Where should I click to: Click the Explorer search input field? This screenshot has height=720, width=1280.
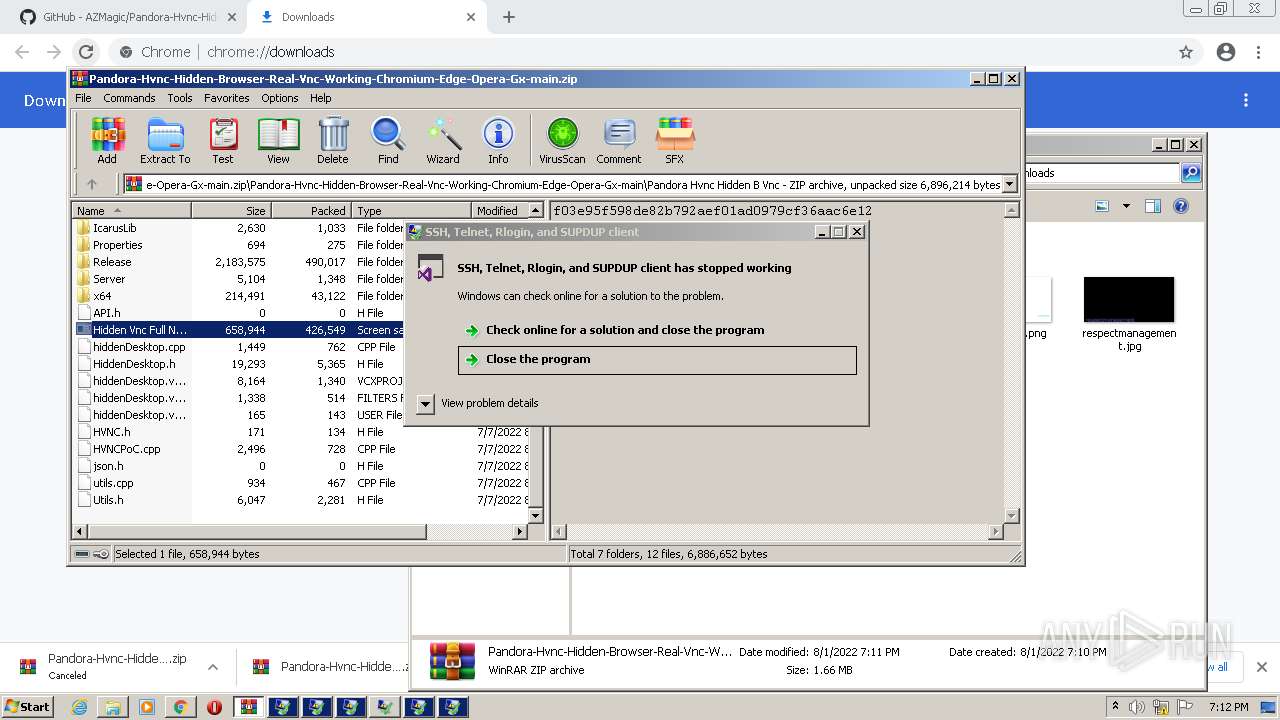1100,173
